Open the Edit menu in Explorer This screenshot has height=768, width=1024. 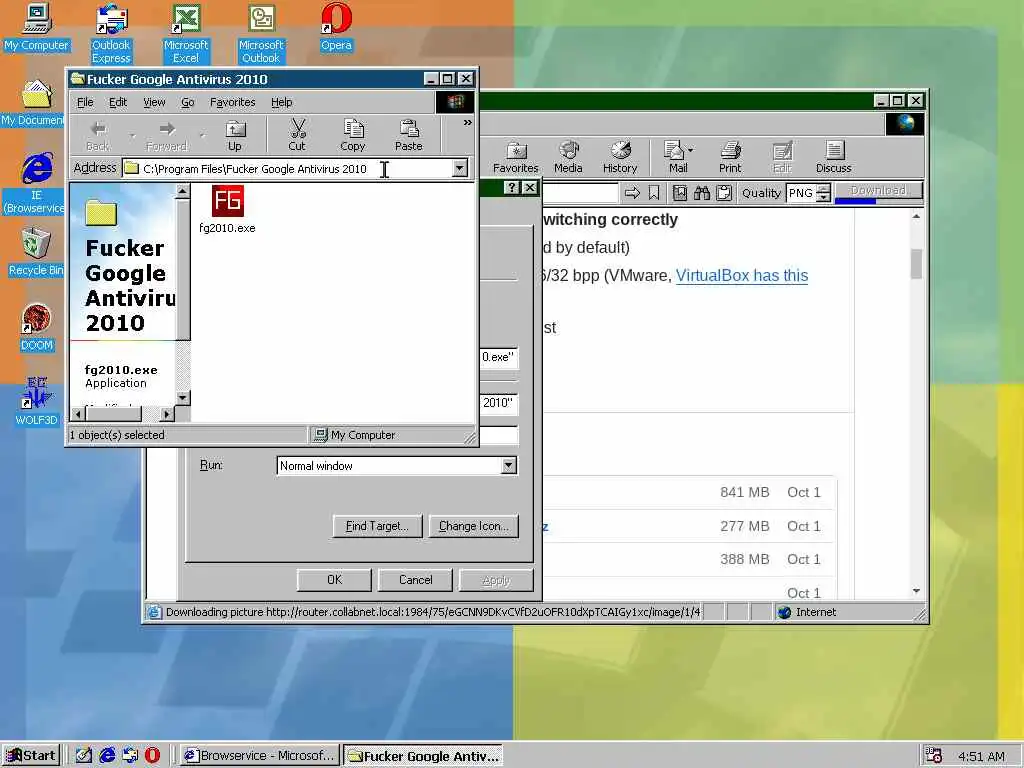pyautogui.click(x=118, y=102)
